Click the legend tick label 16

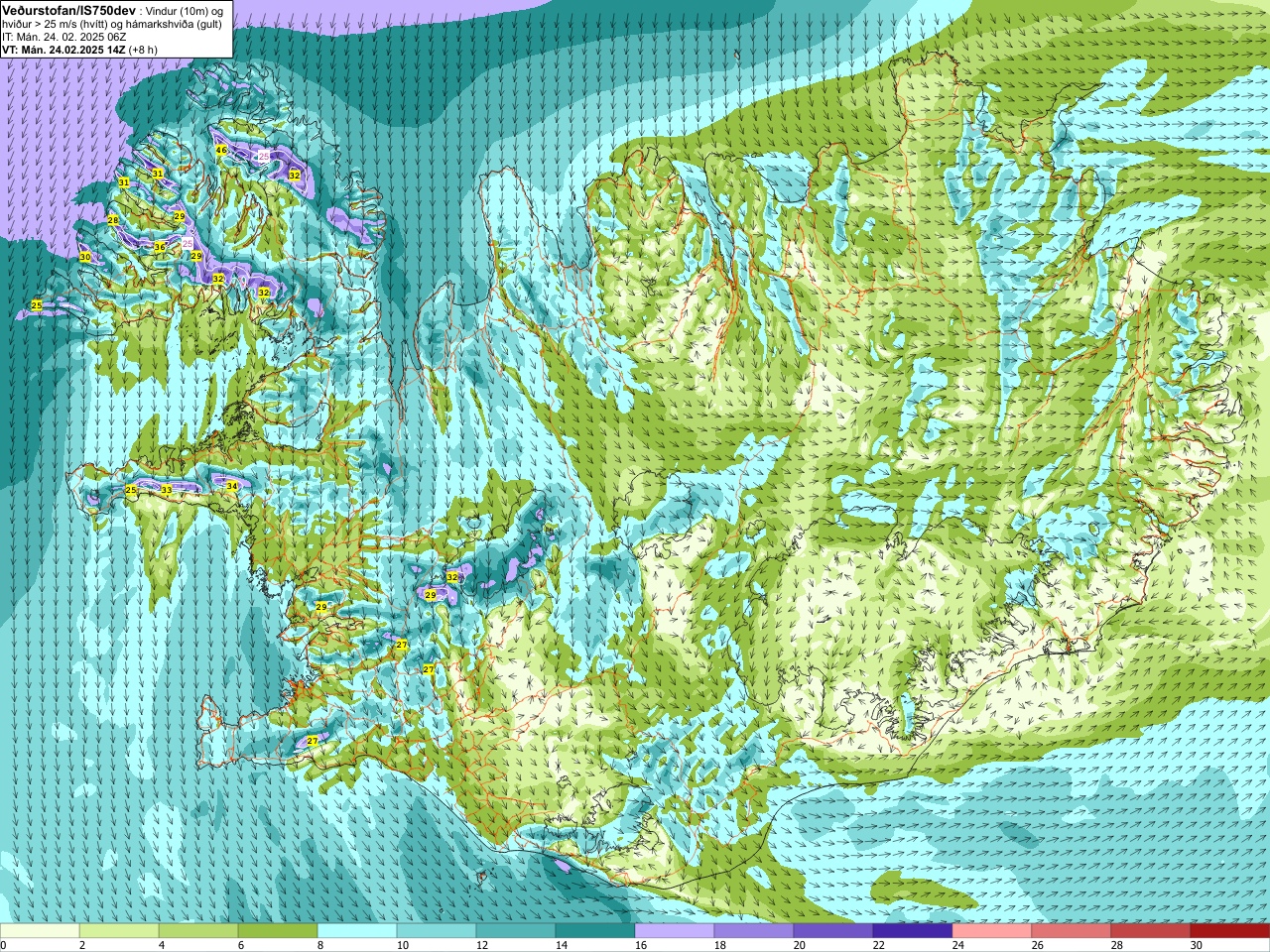[x=641, y=945]
